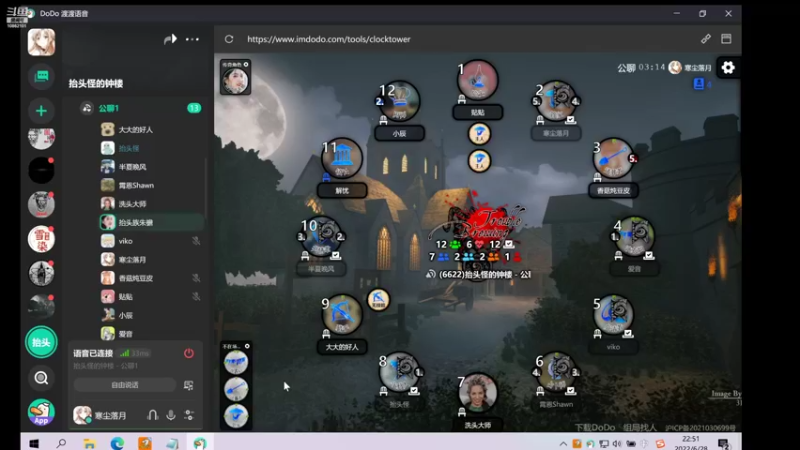The width and height of the screenshot is (800, 450).
Task: Click seat 1 character token
Action: click(x=478, y=80)
